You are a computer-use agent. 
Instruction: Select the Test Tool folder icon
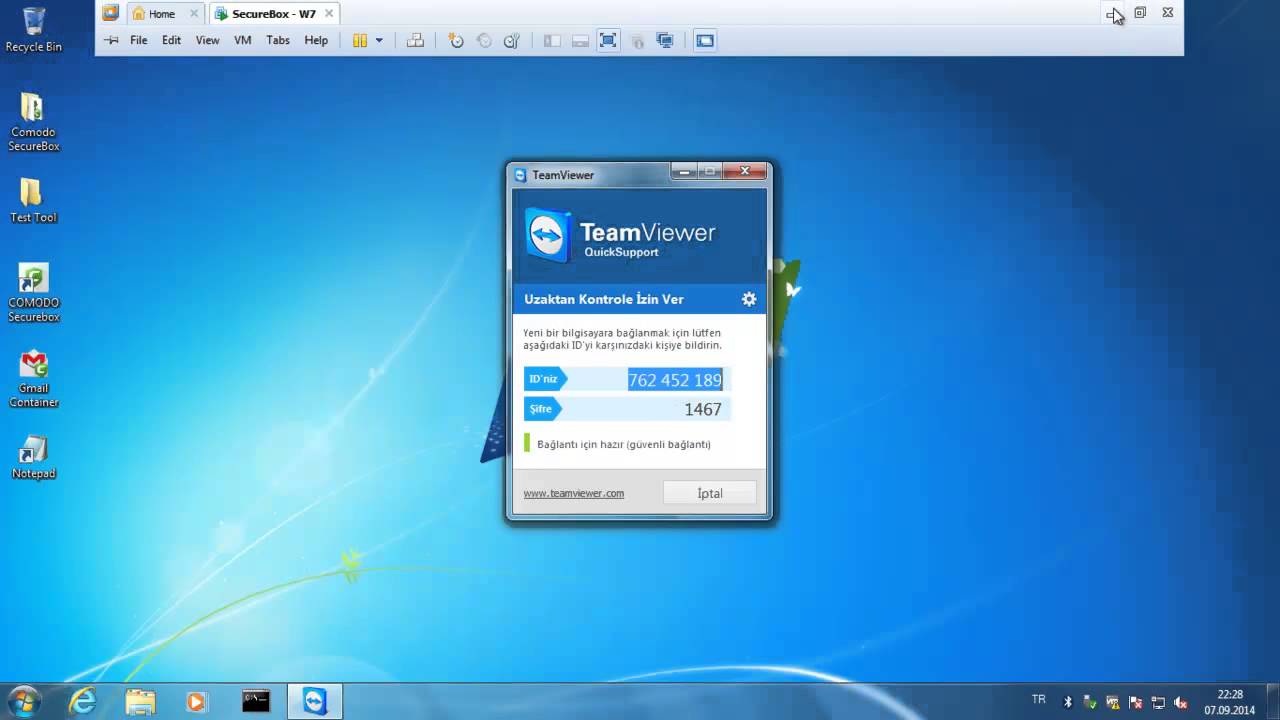[x=33, y=200]
